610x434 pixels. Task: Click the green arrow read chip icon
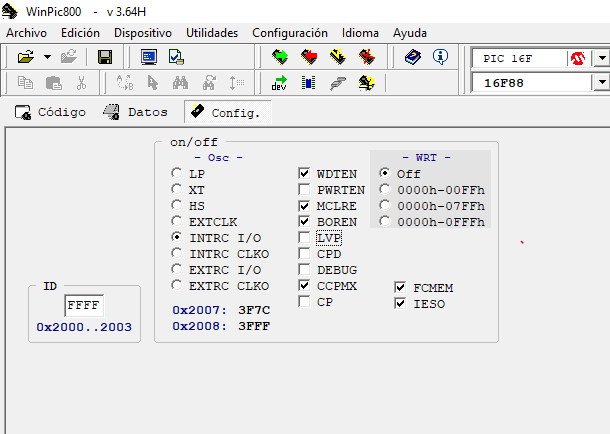click(280, 57)
